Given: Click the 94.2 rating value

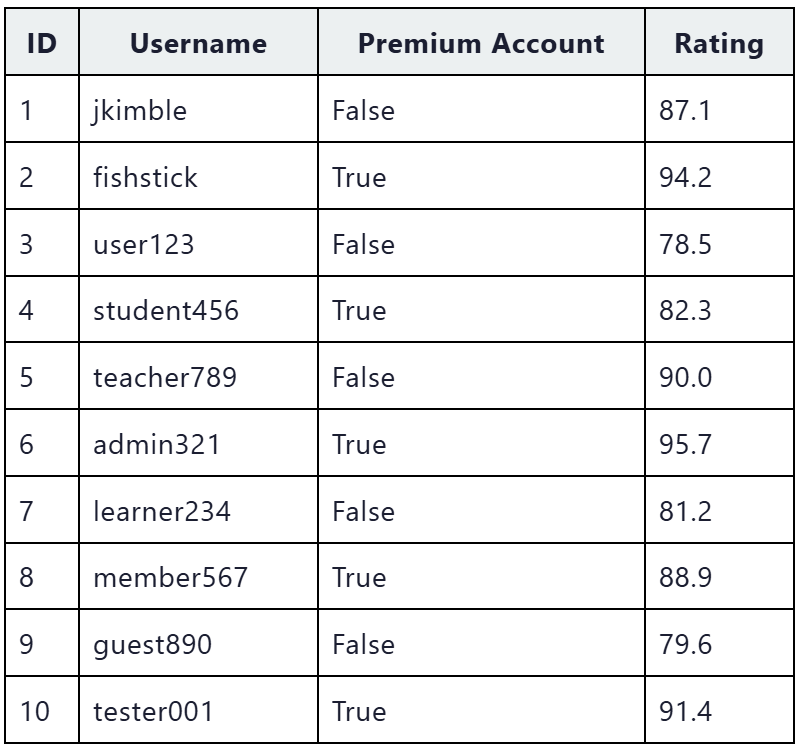Looking at the screenshot, I should click(x=685, y=177).
